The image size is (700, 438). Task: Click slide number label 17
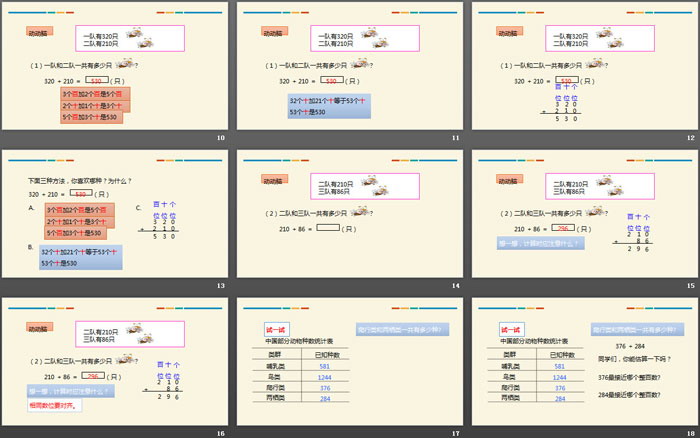pyautogui.click(x=455, y=434)
